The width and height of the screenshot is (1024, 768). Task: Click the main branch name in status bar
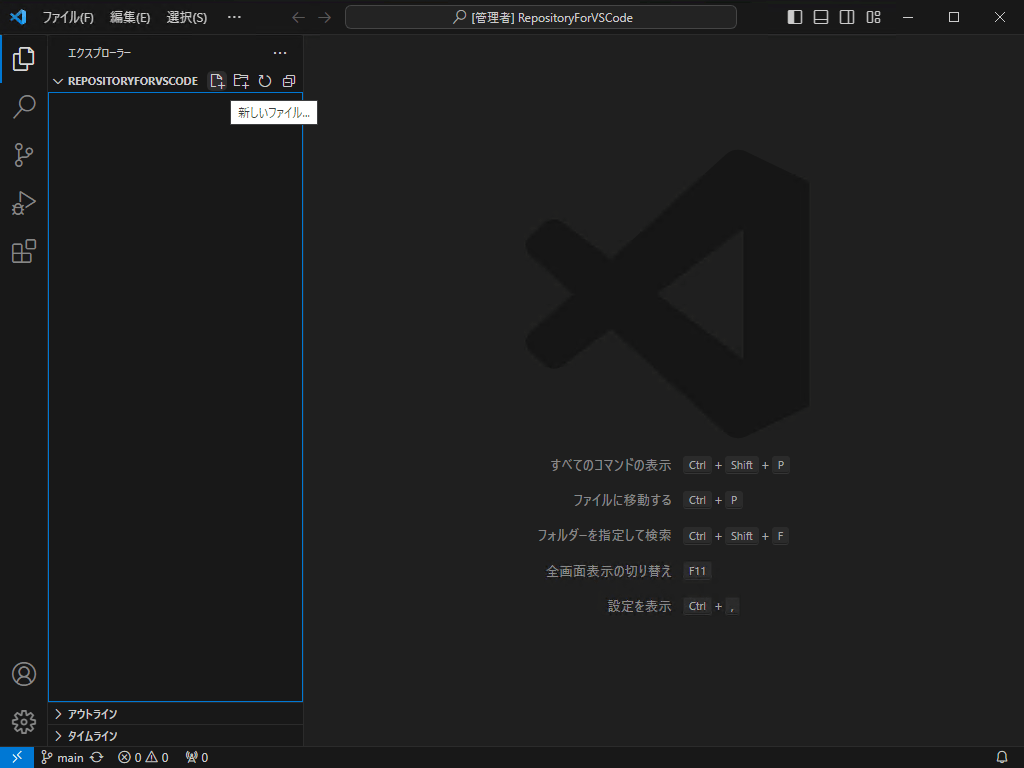[63, 758]
